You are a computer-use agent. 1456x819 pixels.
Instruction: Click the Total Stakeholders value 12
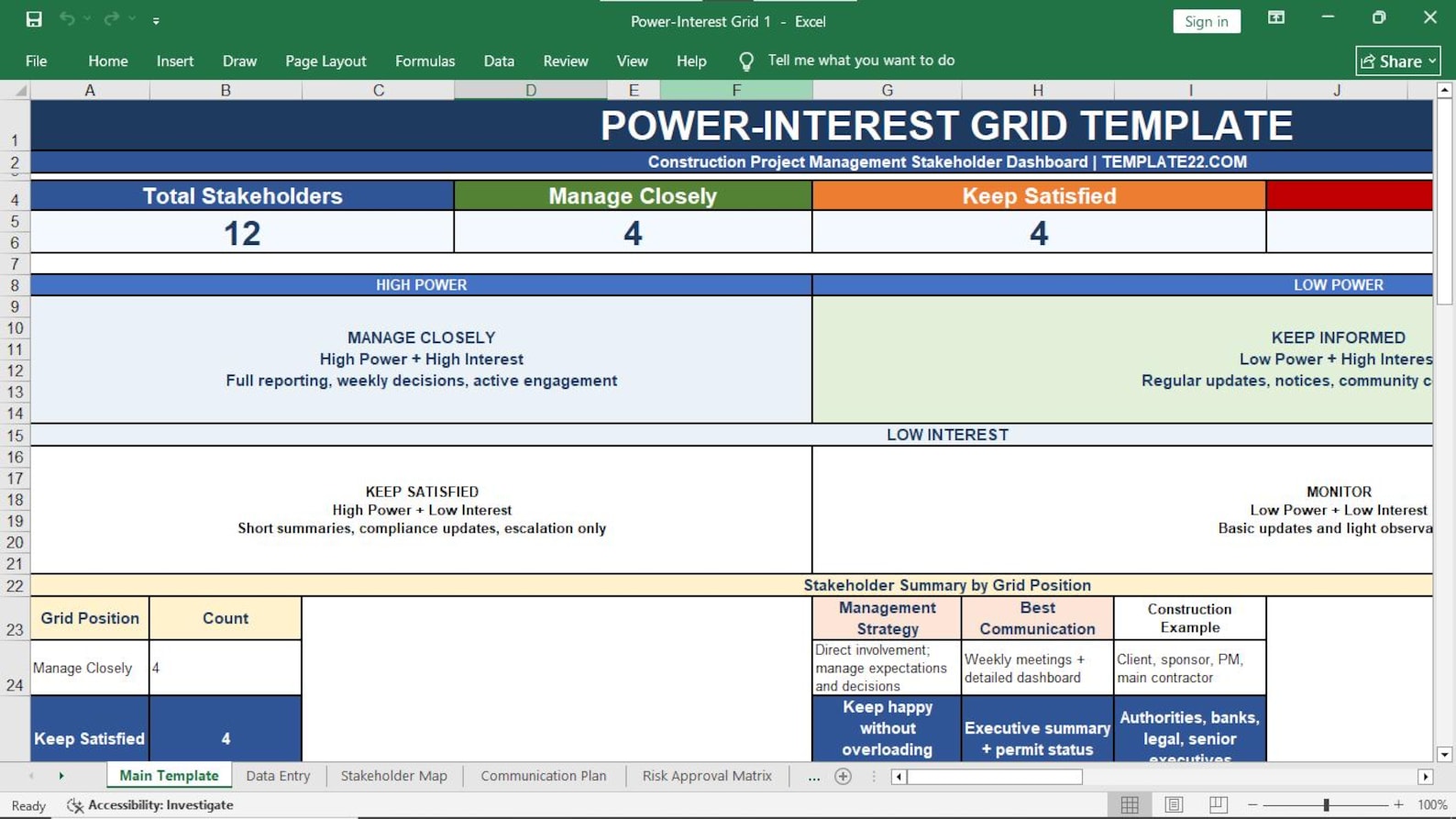point(242,233)
